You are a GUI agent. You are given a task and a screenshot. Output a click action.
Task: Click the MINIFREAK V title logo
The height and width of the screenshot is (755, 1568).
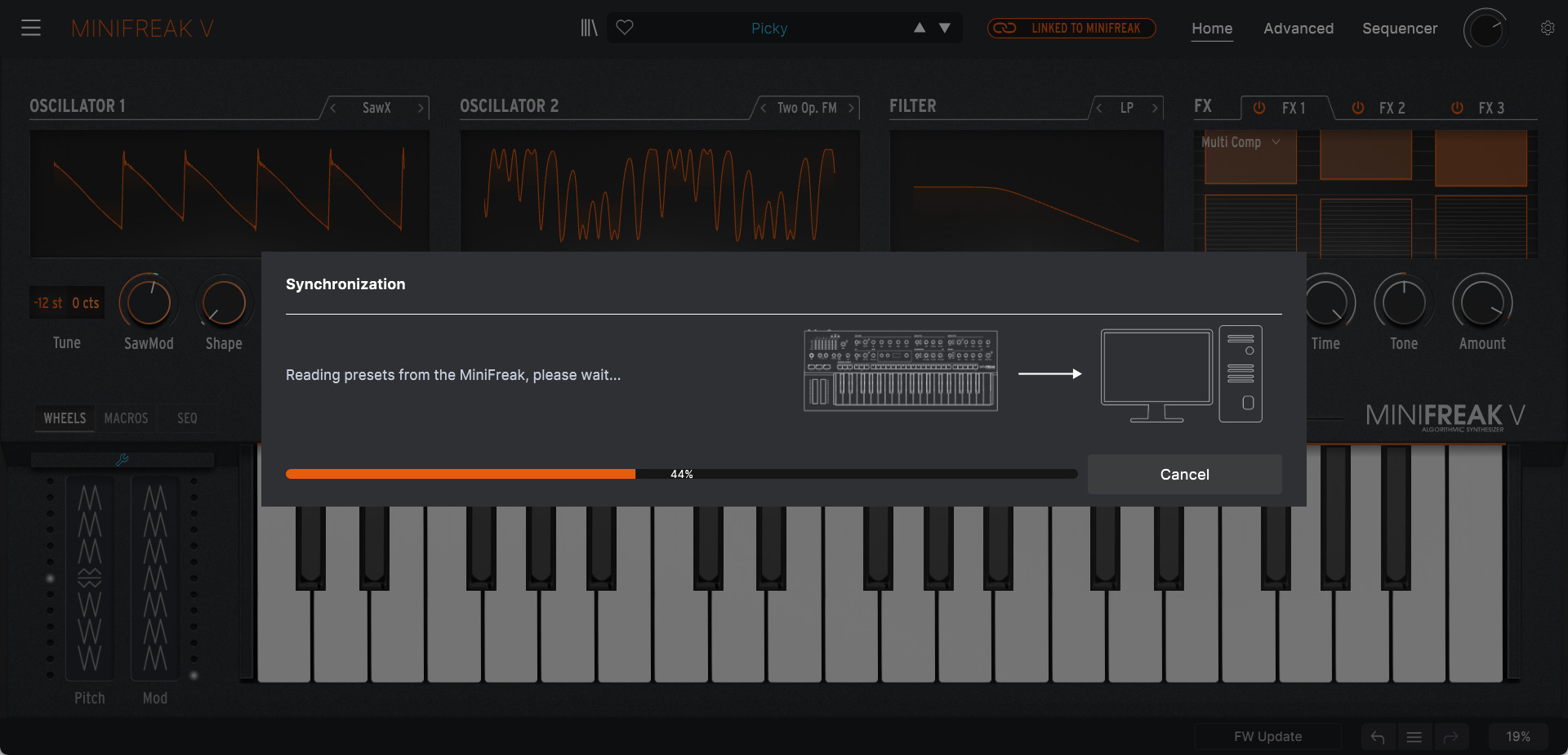tap(143, 29)
